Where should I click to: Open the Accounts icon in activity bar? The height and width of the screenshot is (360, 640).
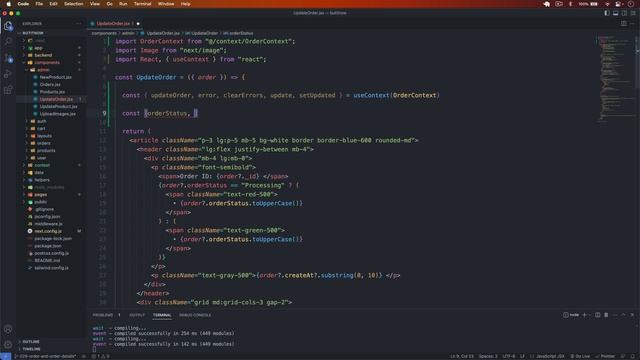[8, 329]
